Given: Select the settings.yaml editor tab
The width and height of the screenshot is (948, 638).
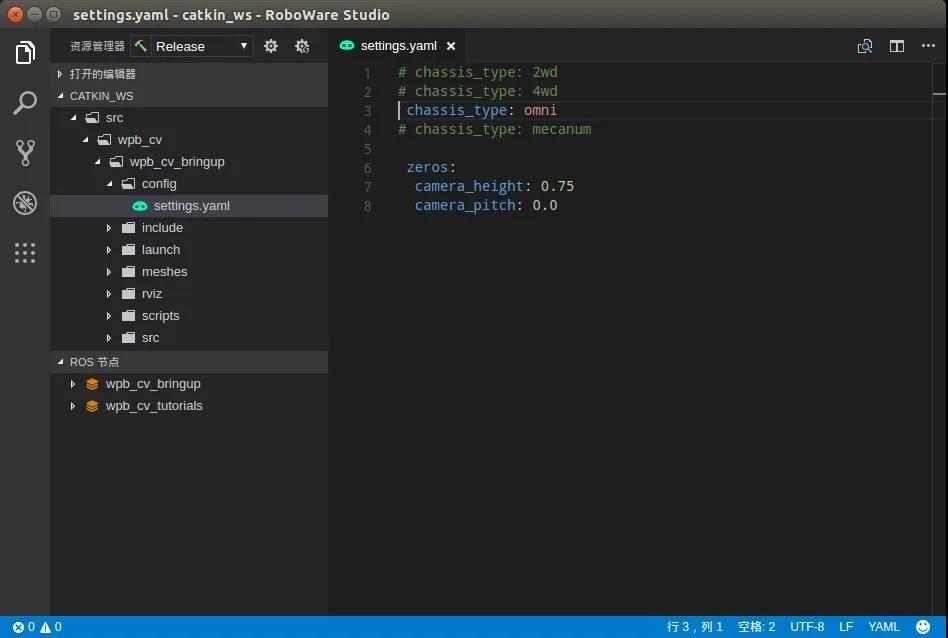Looking at the screenshot, I should coord(397,46).
